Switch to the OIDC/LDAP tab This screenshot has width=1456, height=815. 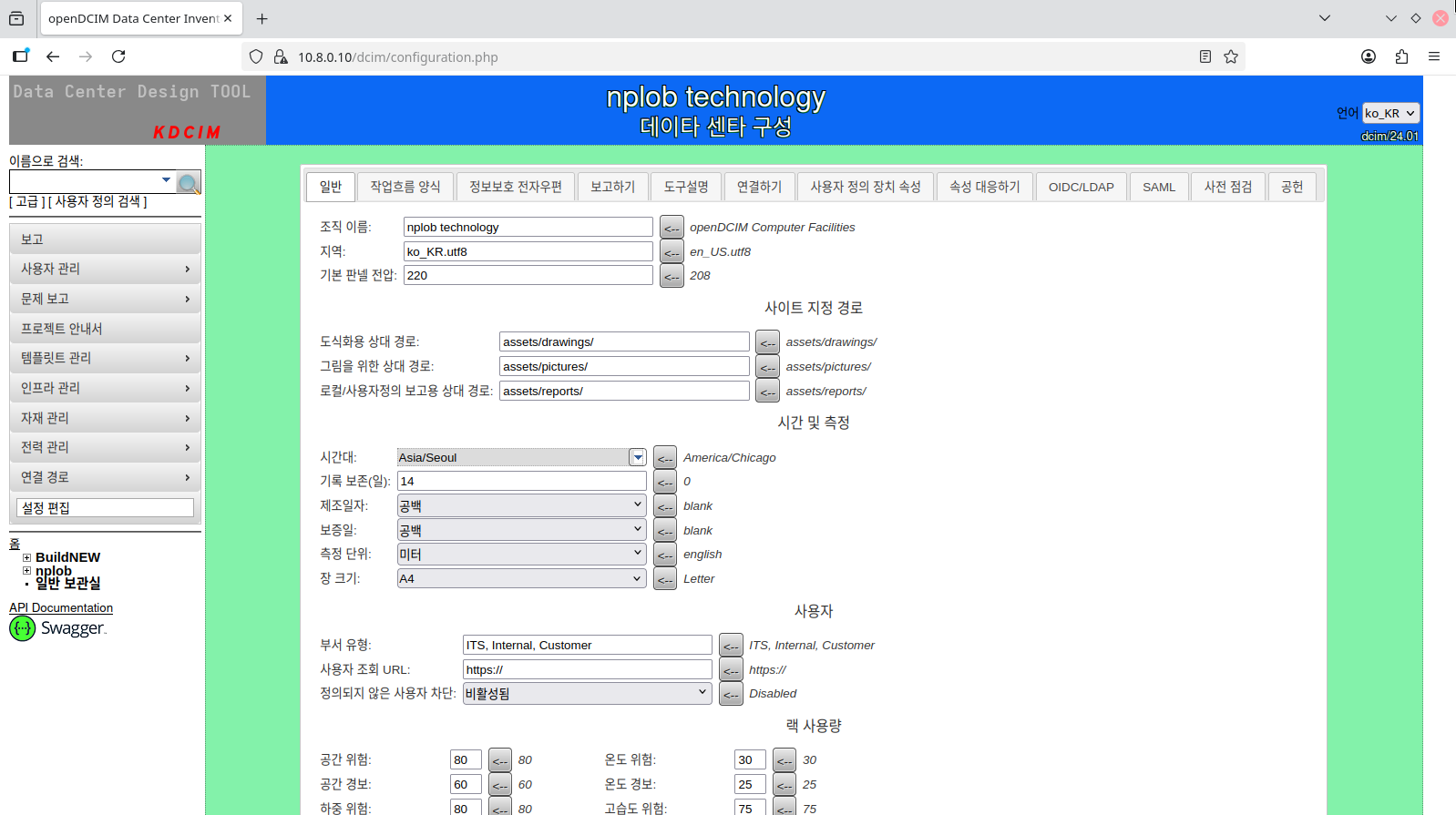pos(1081,187)
